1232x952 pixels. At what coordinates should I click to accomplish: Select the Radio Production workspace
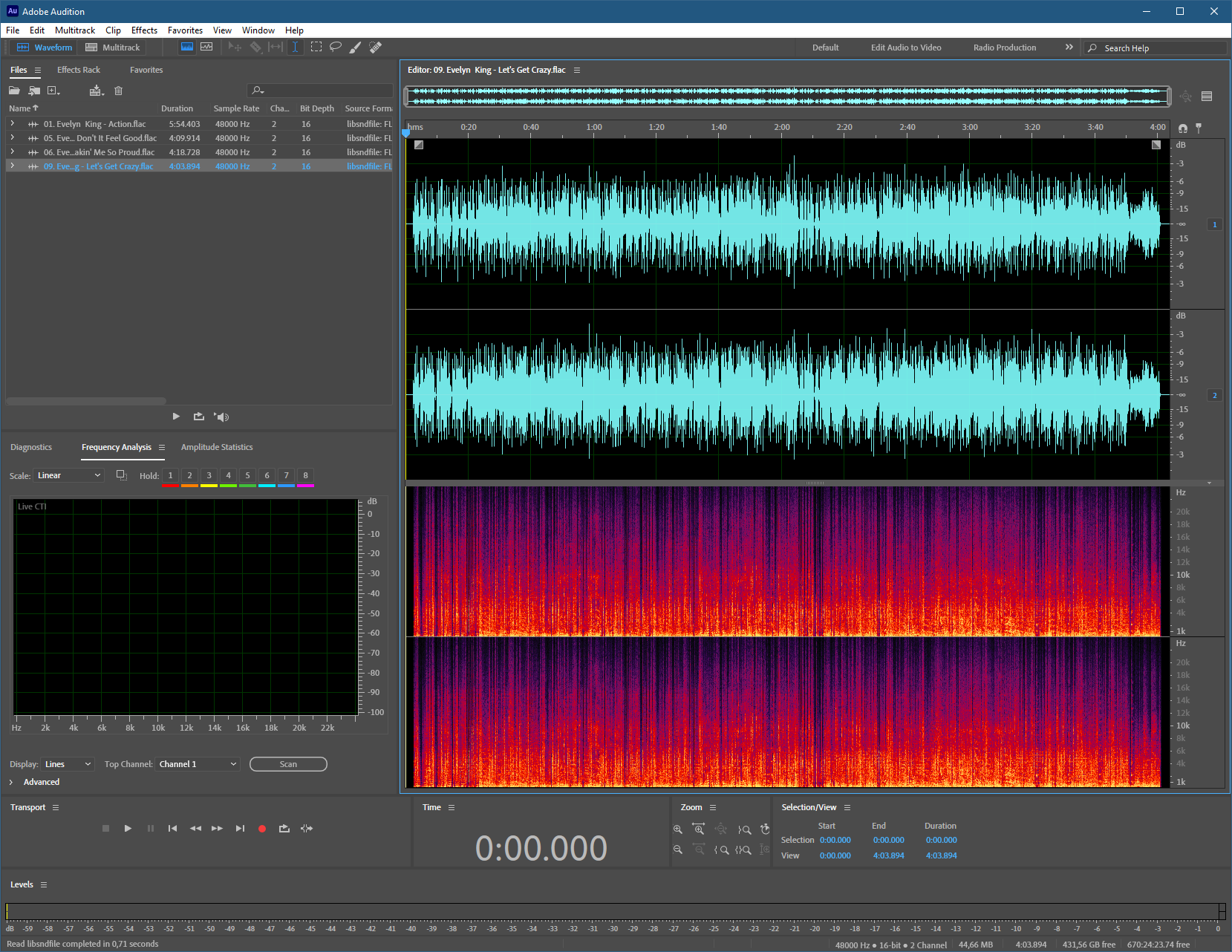pyautogui.click(x=1005, y=48)
